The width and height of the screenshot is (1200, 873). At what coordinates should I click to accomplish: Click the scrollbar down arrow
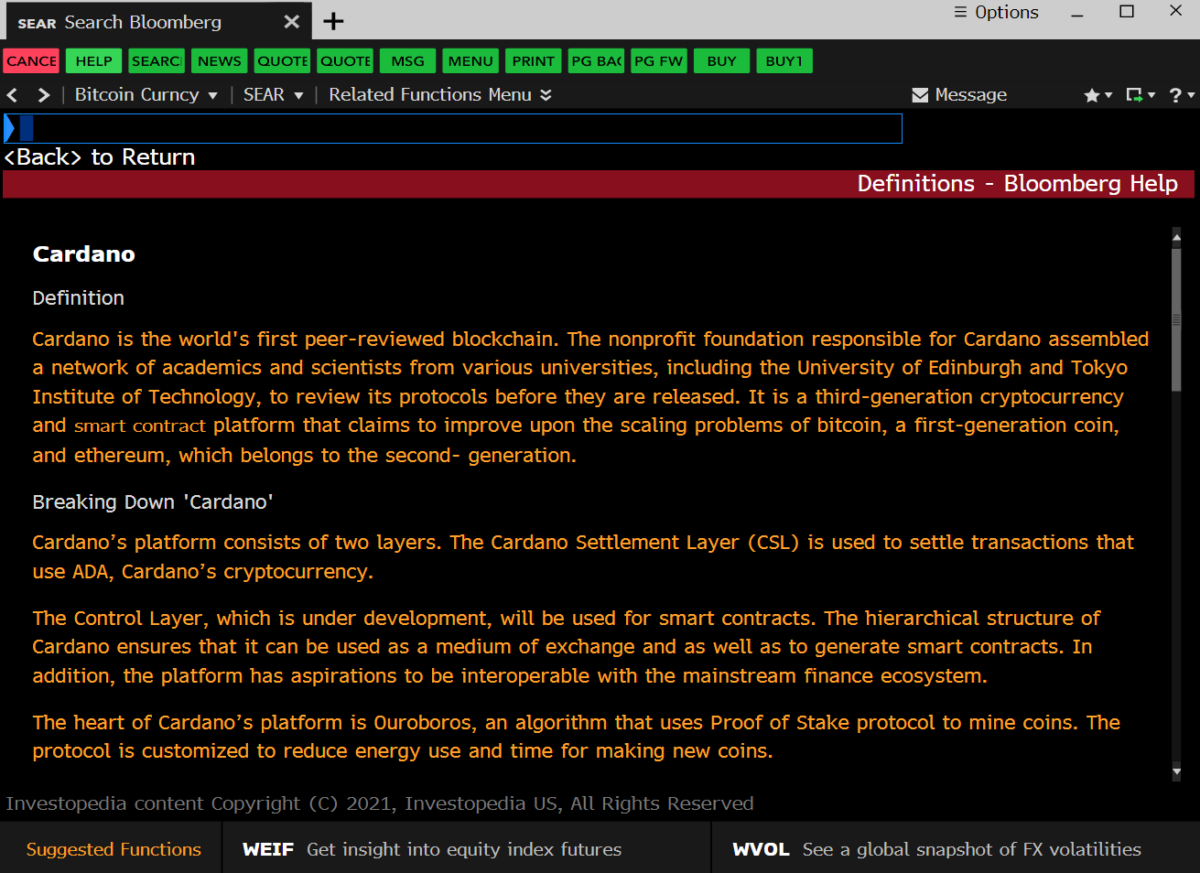pyautogui.click(x=1176, y=772)
